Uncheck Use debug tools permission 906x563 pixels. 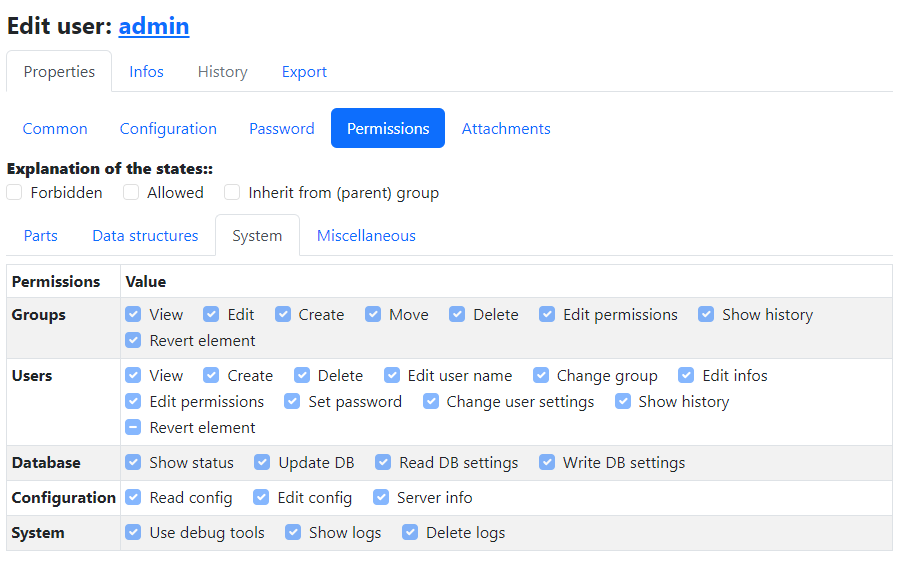[133, 533]
